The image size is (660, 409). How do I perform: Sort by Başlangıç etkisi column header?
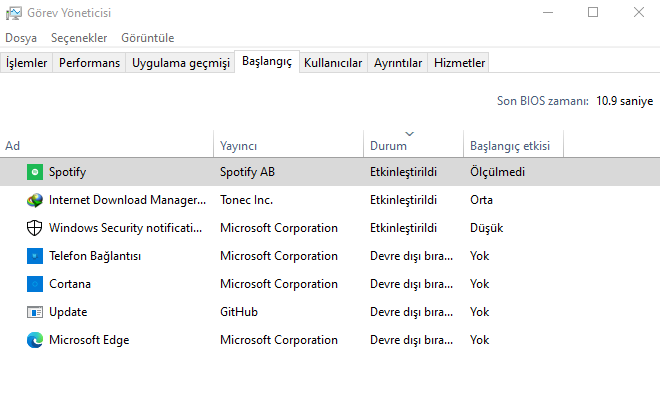coord(510,146)
